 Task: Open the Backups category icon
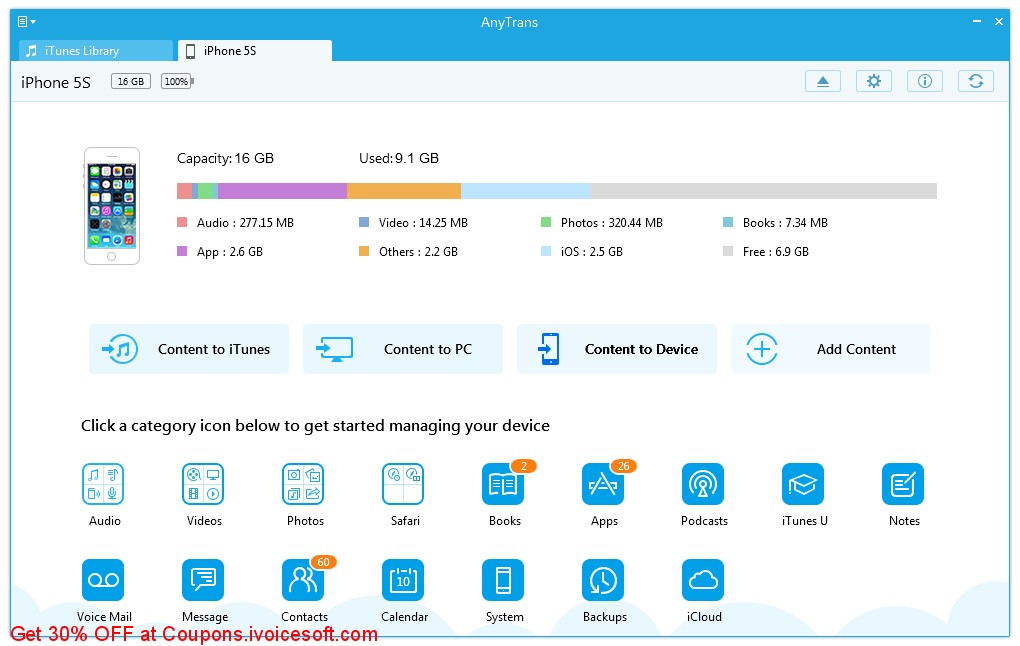pyautogui.click(x=603, y=580)
